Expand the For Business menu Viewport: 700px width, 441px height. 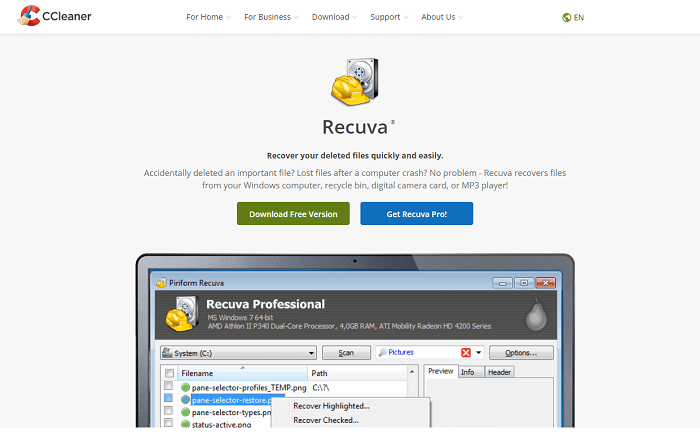click(271, 17)
